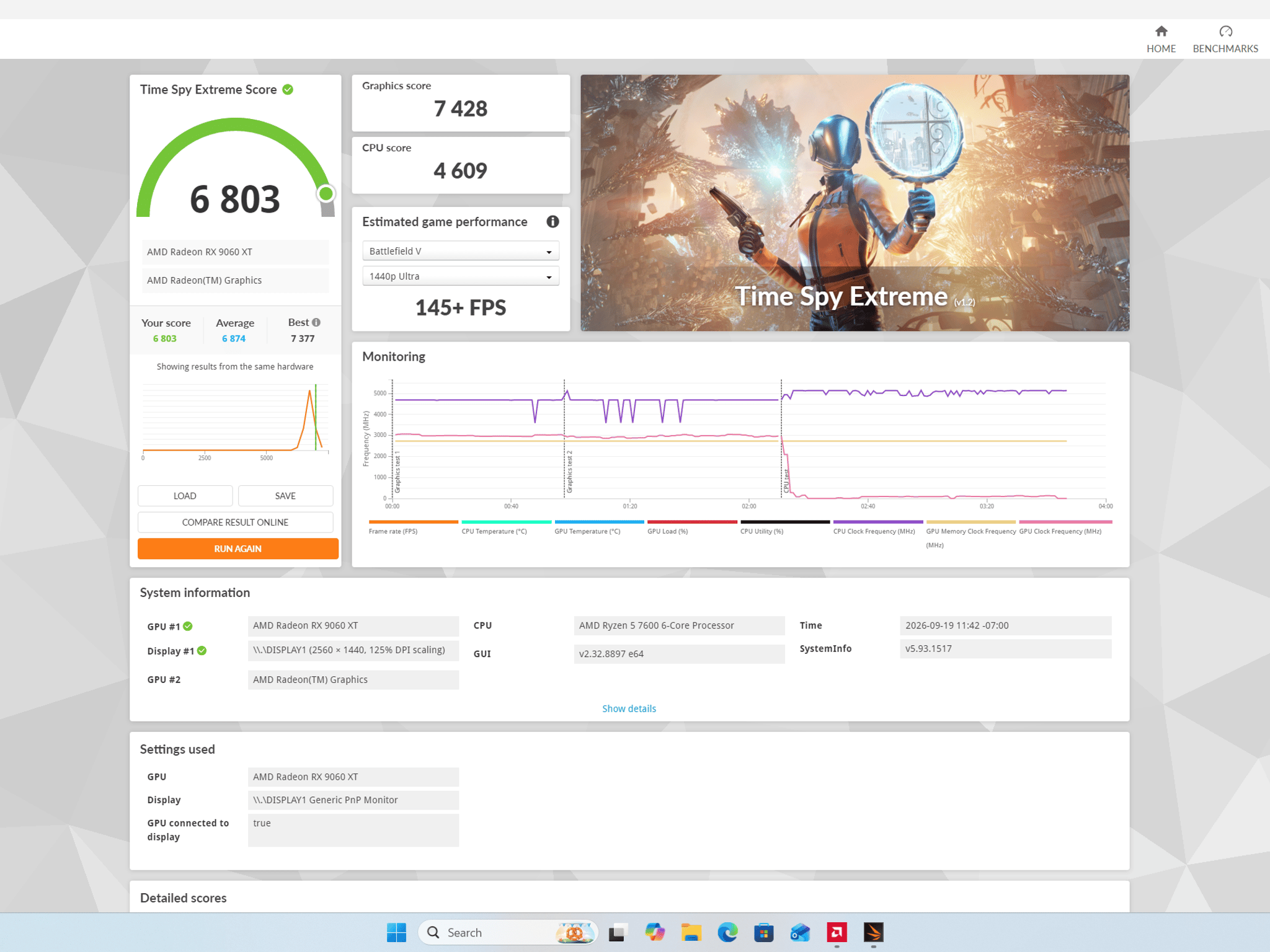Screen dimensions: 1270x952
Task: Click the taskbar Search box
Action: coord(508,932)
